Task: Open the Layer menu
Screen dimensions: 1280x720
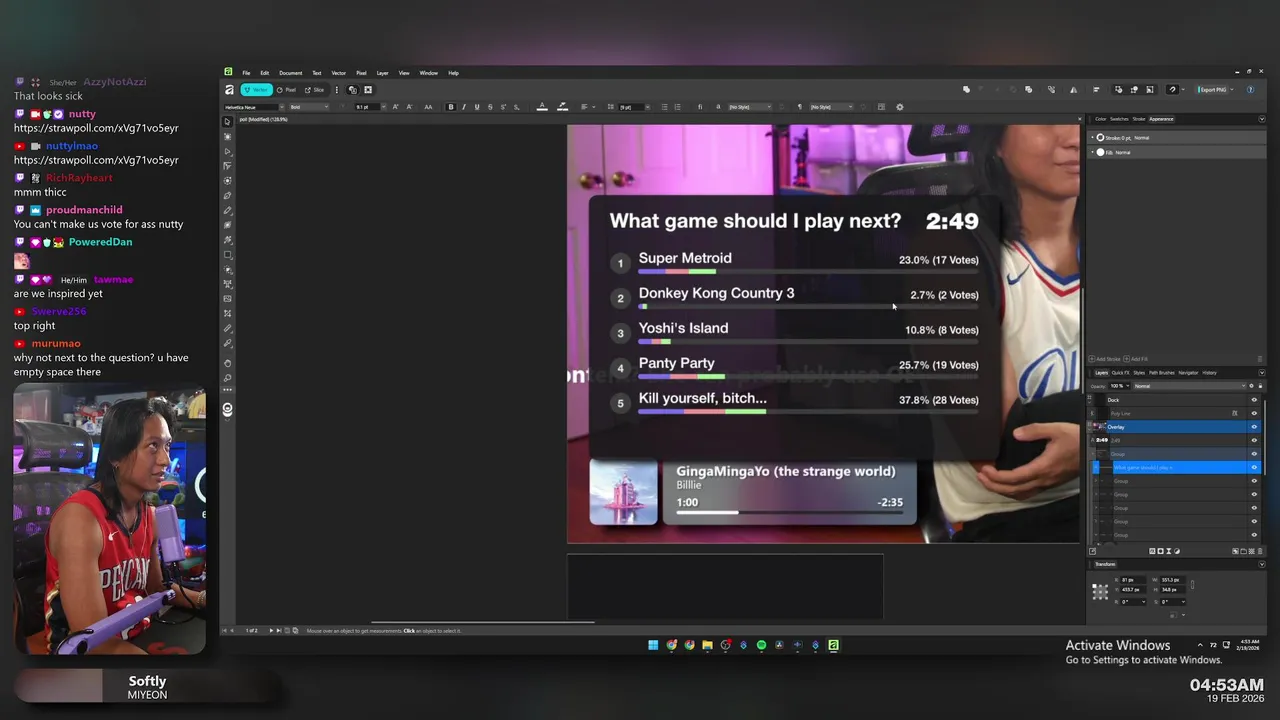Action: coord(382,73)
